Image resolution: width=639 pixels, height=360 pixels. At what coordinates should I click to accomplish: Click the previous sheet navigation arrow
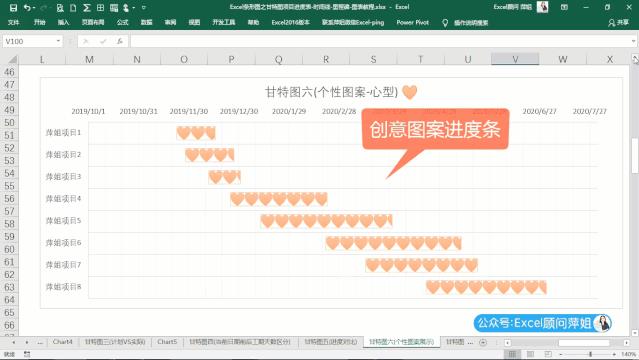coord(13,342)
